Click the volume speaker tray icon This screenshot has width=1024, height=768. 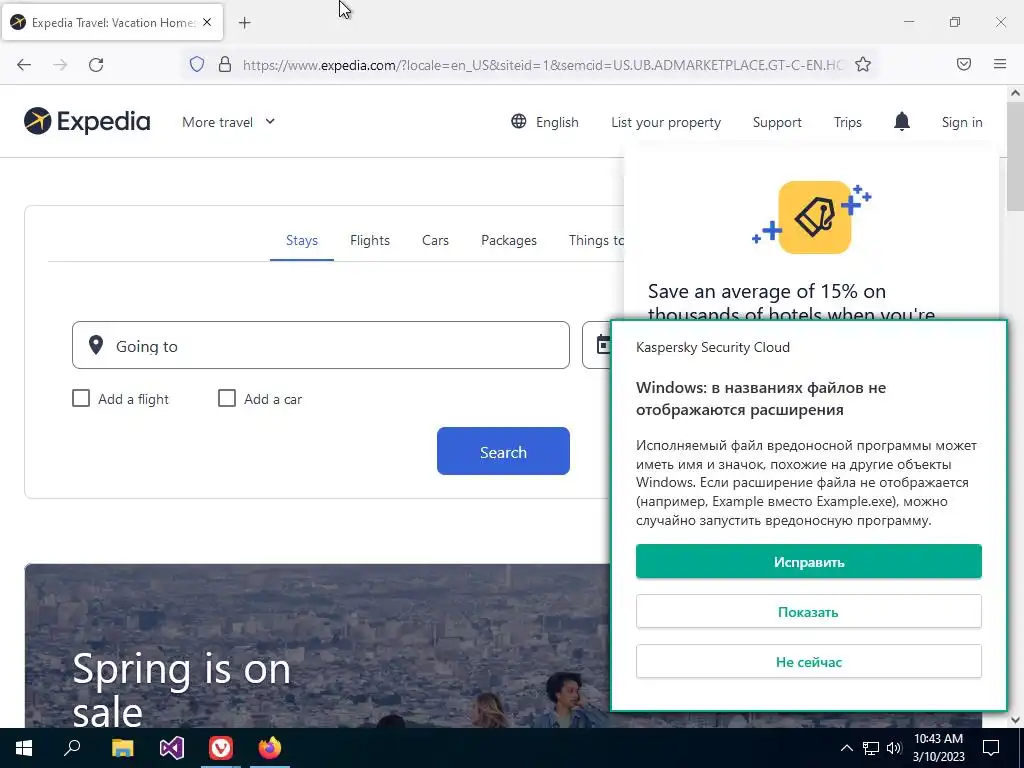894,748
